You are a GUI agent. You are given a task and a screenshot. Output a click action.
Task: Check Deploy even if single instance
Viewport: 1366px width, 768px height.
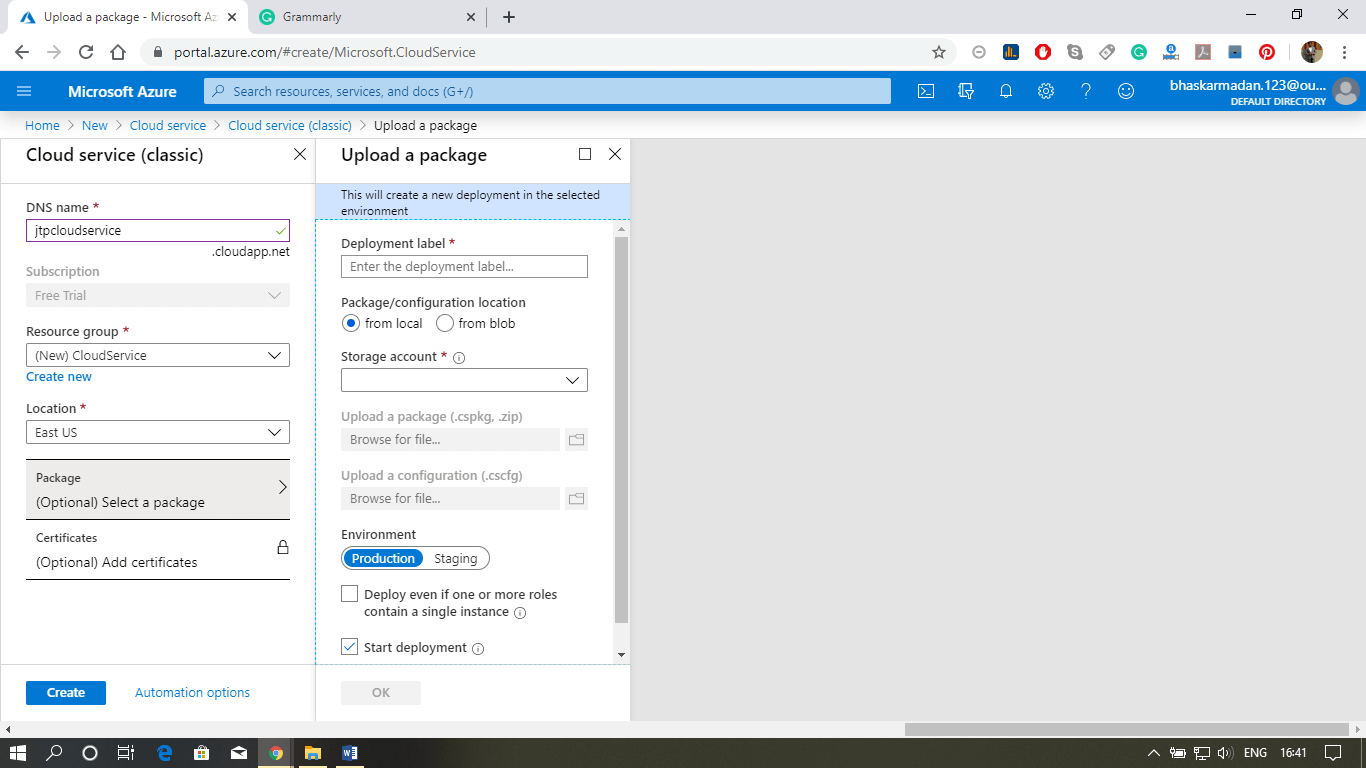point(349,594)
